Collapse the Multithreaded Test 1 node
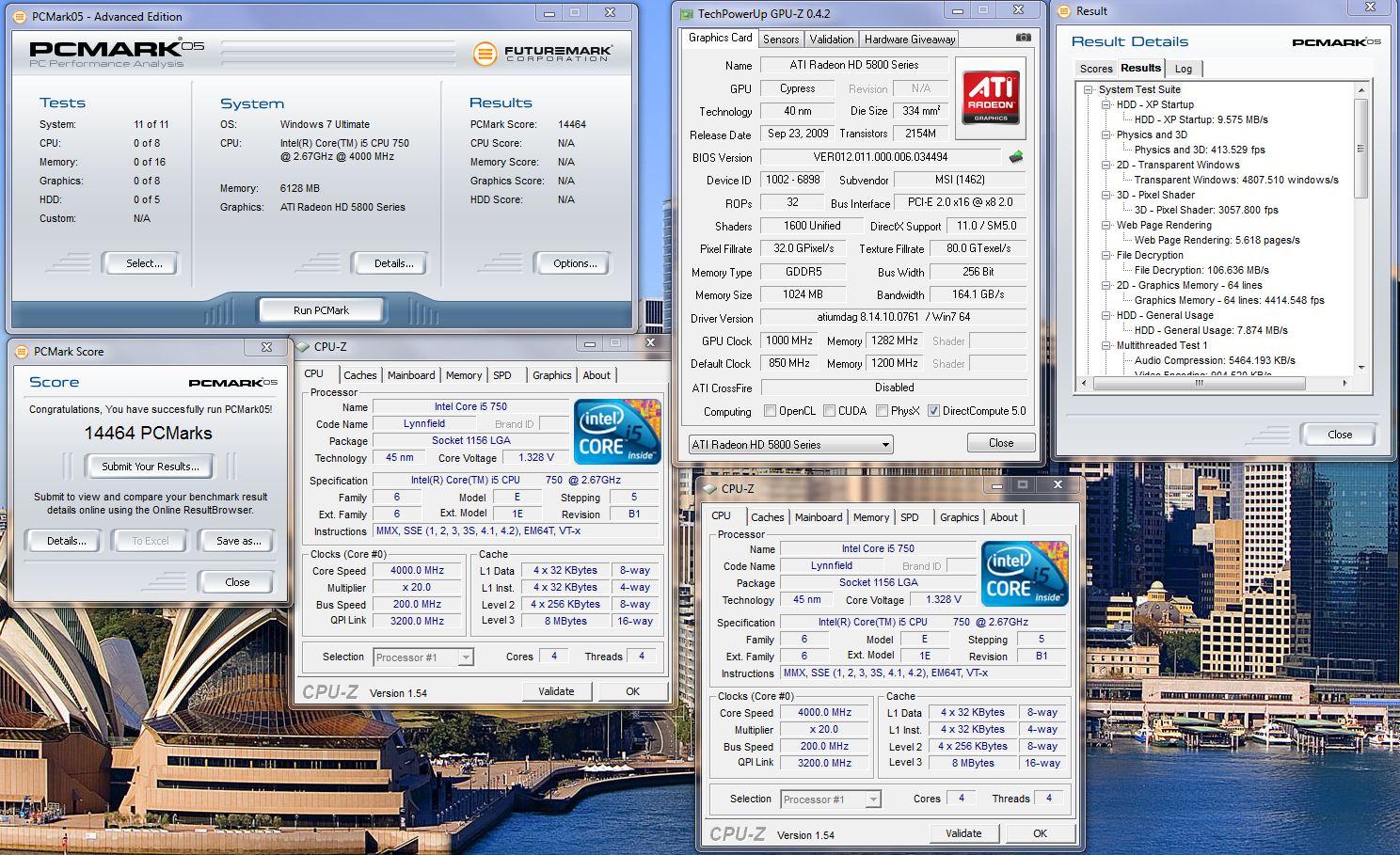1400x855 pixels. coord(1106,345)
